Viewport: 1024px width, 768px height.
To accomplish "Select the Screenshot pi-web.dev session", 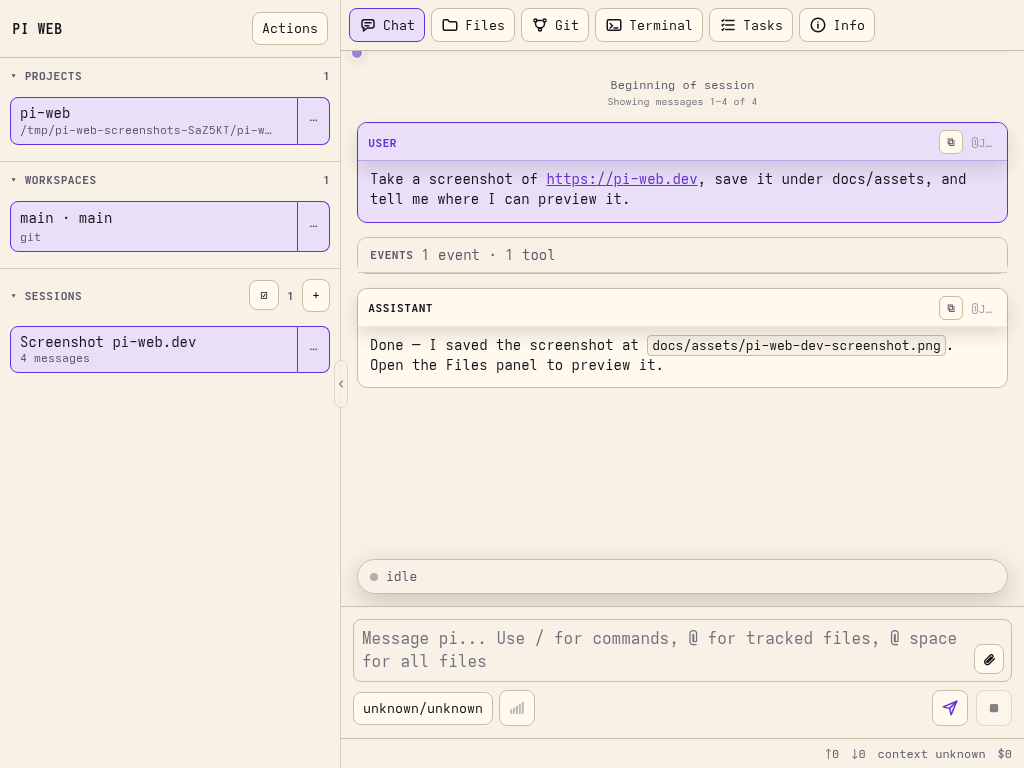I will click(x=154, y=349).
